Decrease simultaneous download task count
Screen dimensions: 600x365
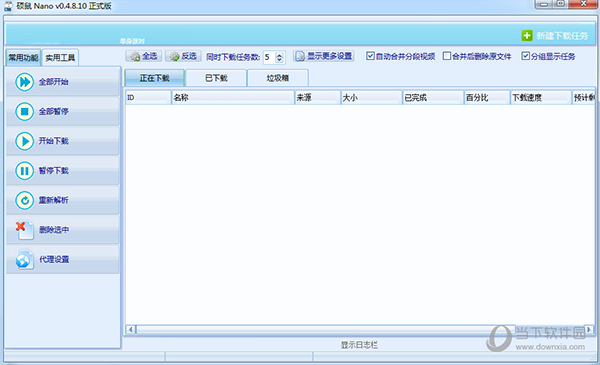click(279, 60)
